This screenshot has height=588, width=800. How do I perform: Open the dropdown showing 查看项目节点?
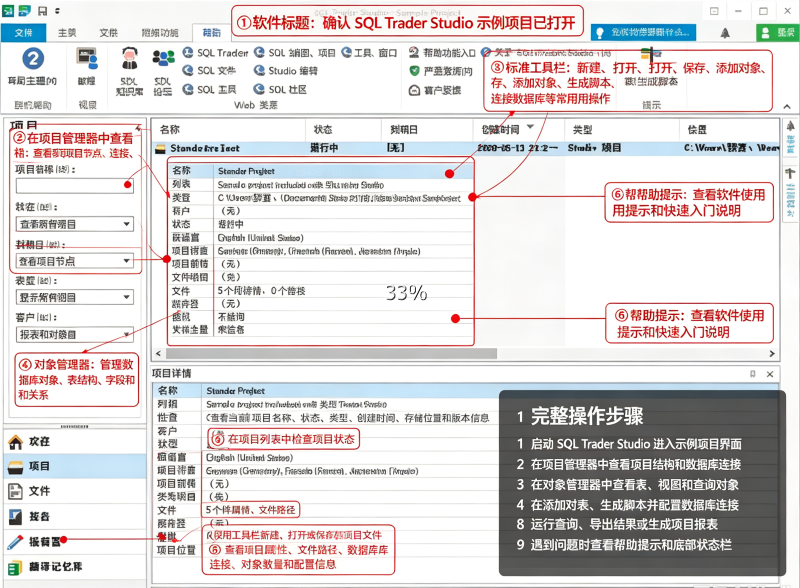[x=126, y=261]
